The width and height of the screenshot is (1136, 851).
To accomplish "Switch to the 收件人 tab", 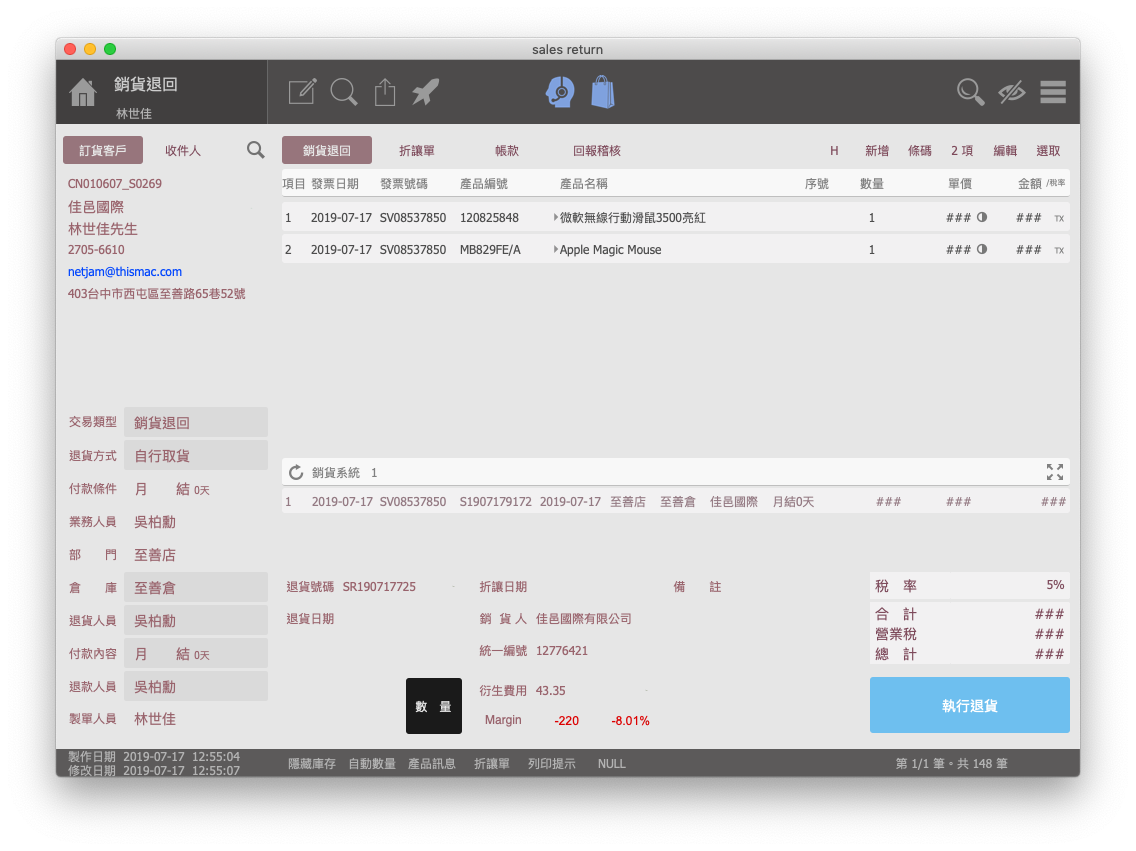I will click(x=183, y=150).
